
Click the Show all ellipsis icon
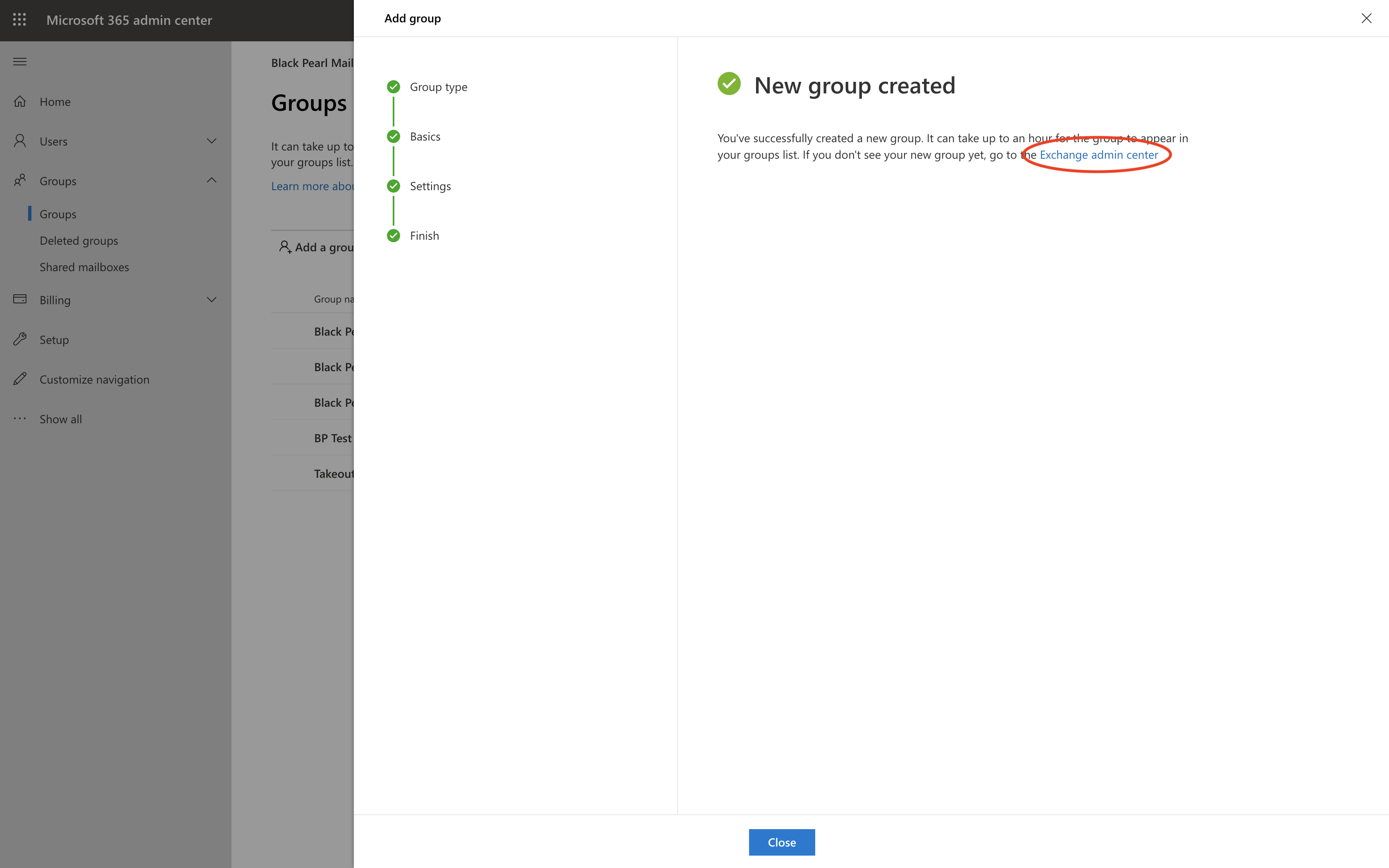[20, 418]
